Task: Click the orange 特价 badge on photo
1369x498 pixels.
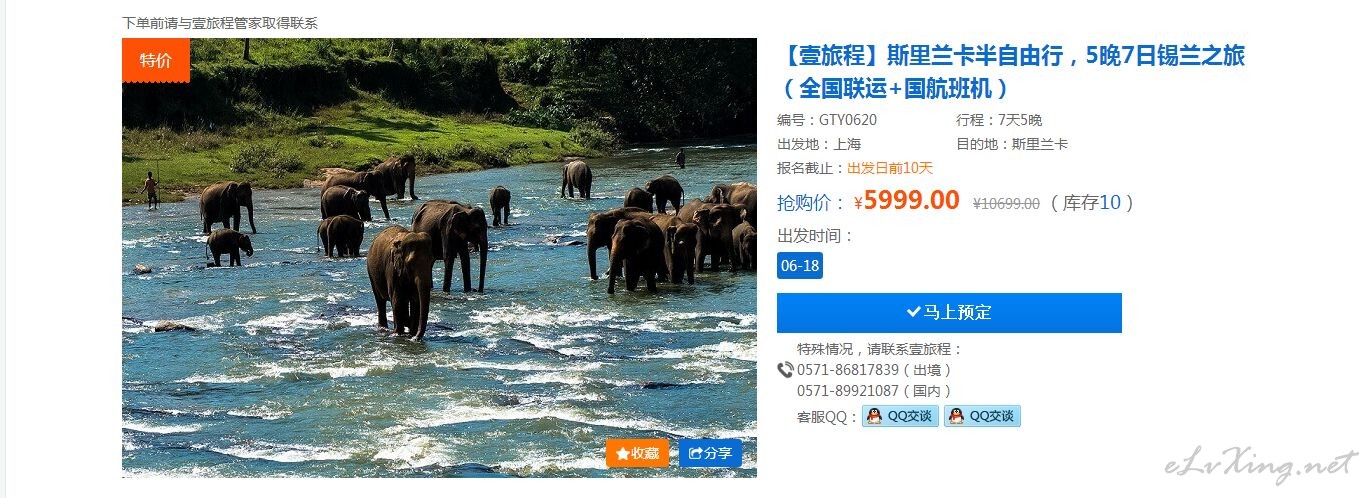Action: pyautogui.click(x=156, y=60)
